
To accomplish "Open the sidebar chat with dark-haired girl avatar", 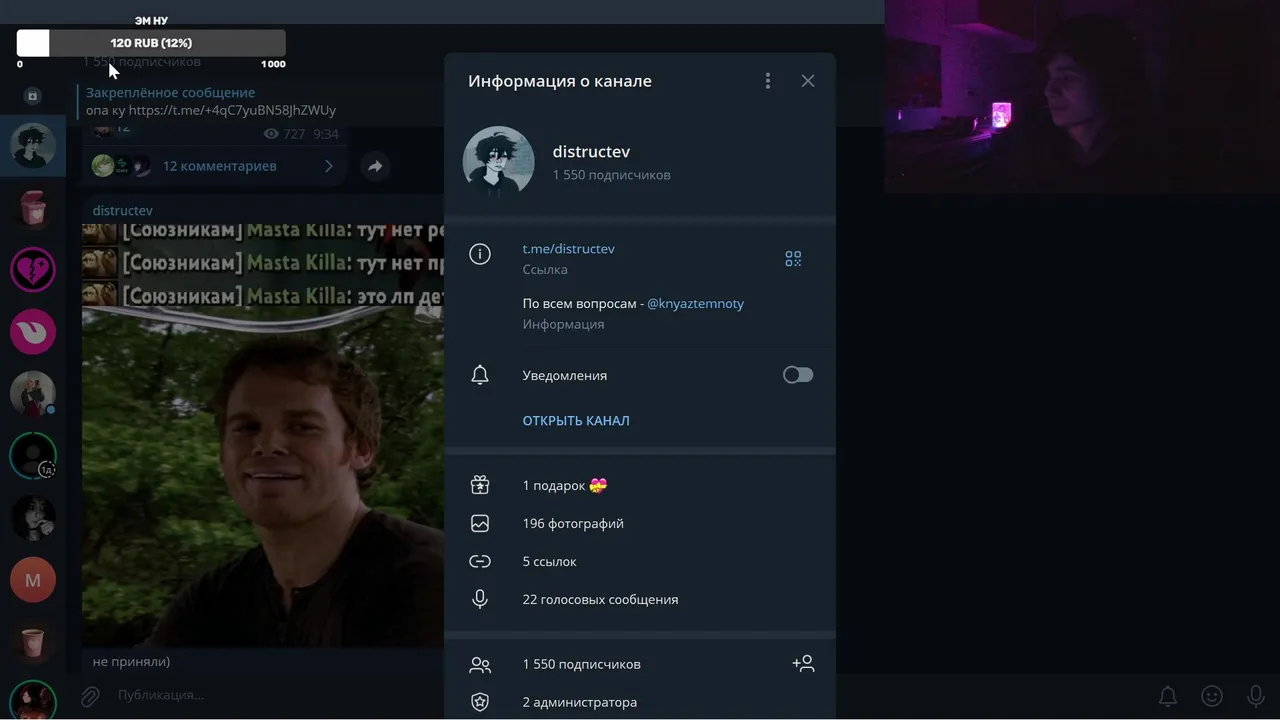I will (33, 518).
